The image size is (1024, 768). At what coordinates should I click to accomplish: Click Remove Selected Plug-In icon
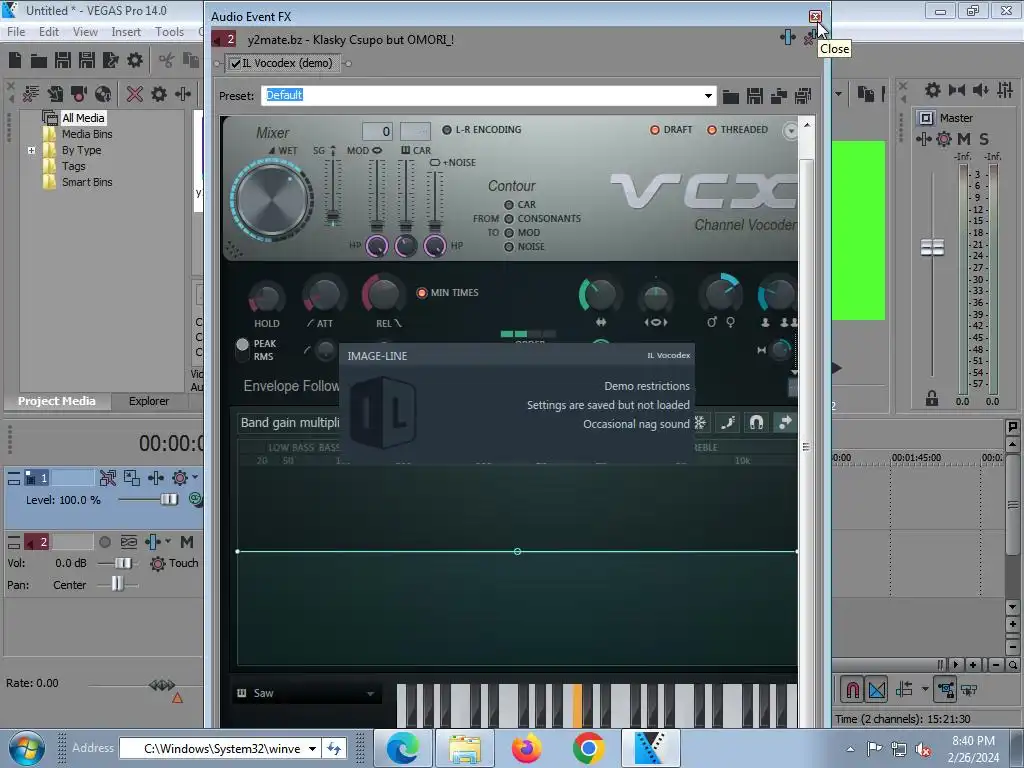coord(808,39)
